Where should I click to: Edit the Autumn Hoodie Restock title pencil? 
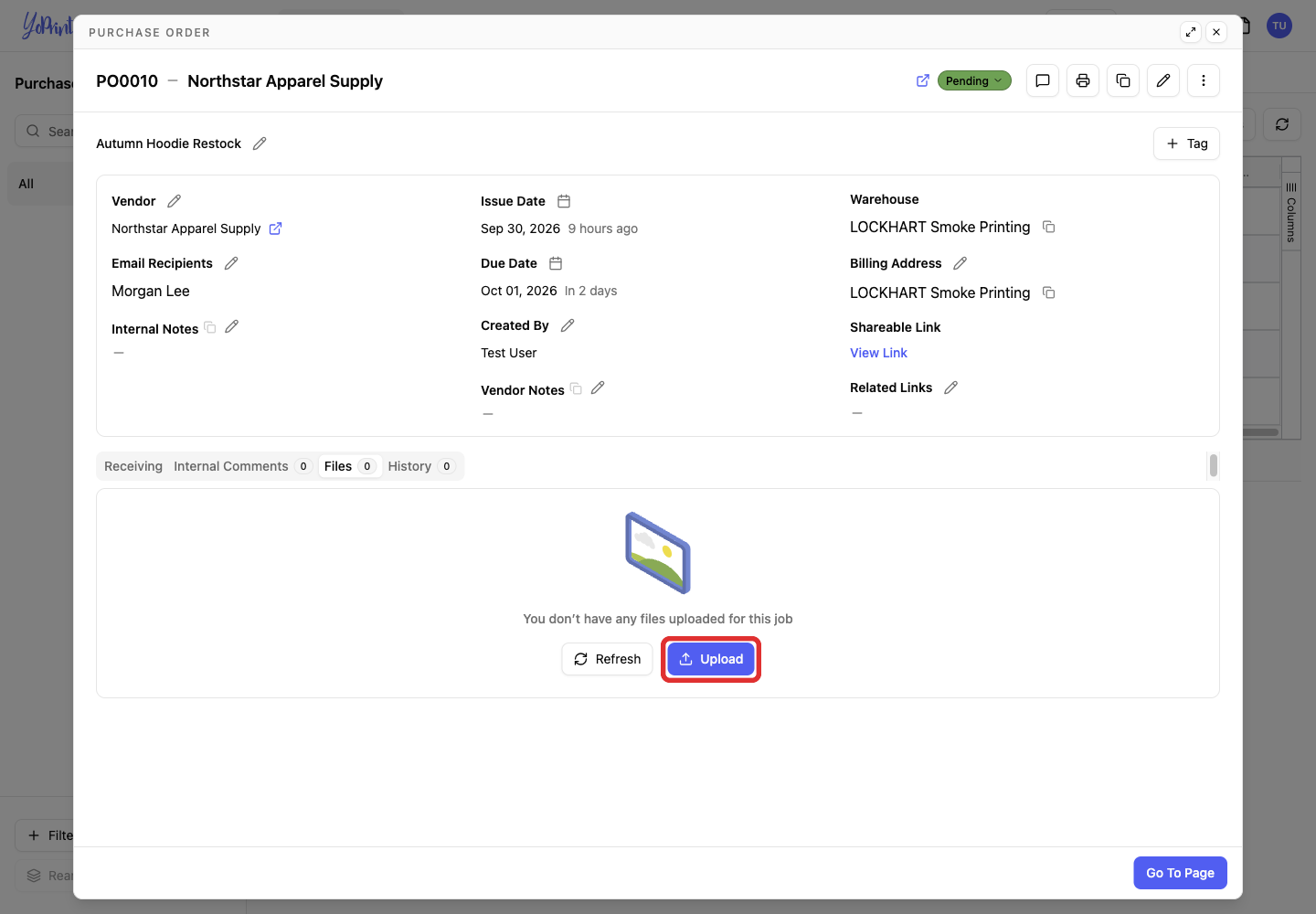[260, 143]
